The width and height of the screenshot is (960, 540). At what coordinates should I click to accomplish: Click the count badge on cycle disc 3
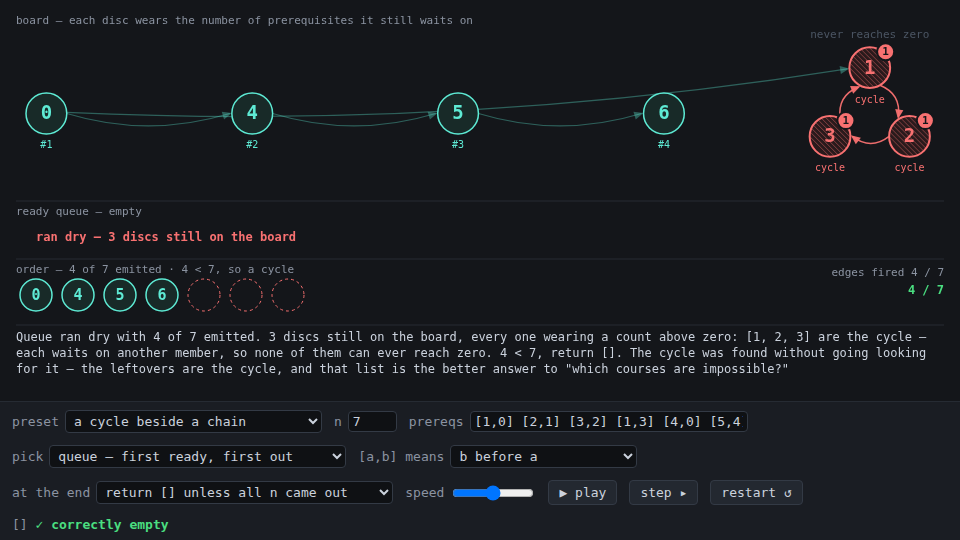pos(846,121)
